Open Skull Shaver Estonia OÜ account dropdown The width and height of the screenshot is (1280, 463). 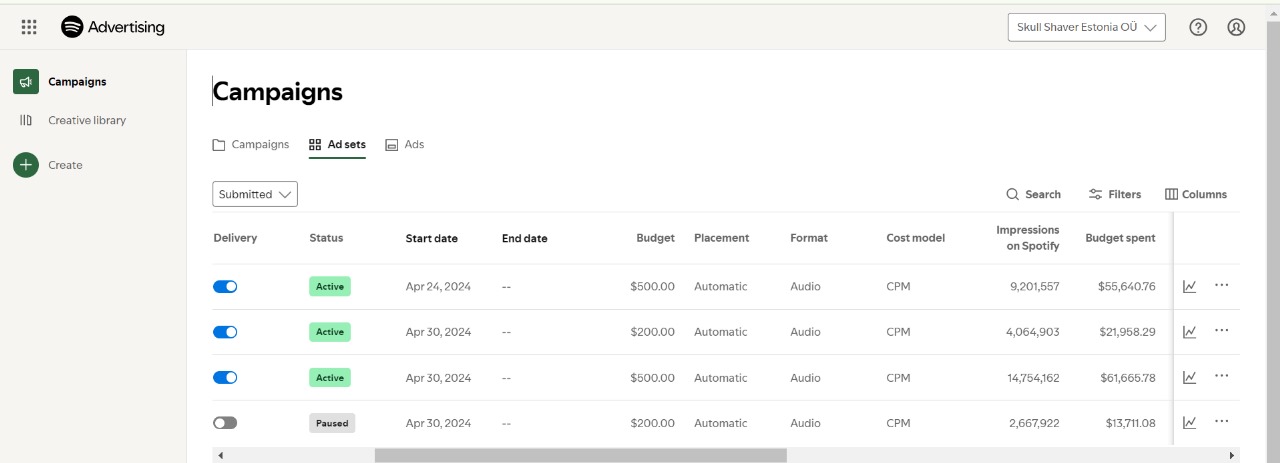(x=1086, y=27)
